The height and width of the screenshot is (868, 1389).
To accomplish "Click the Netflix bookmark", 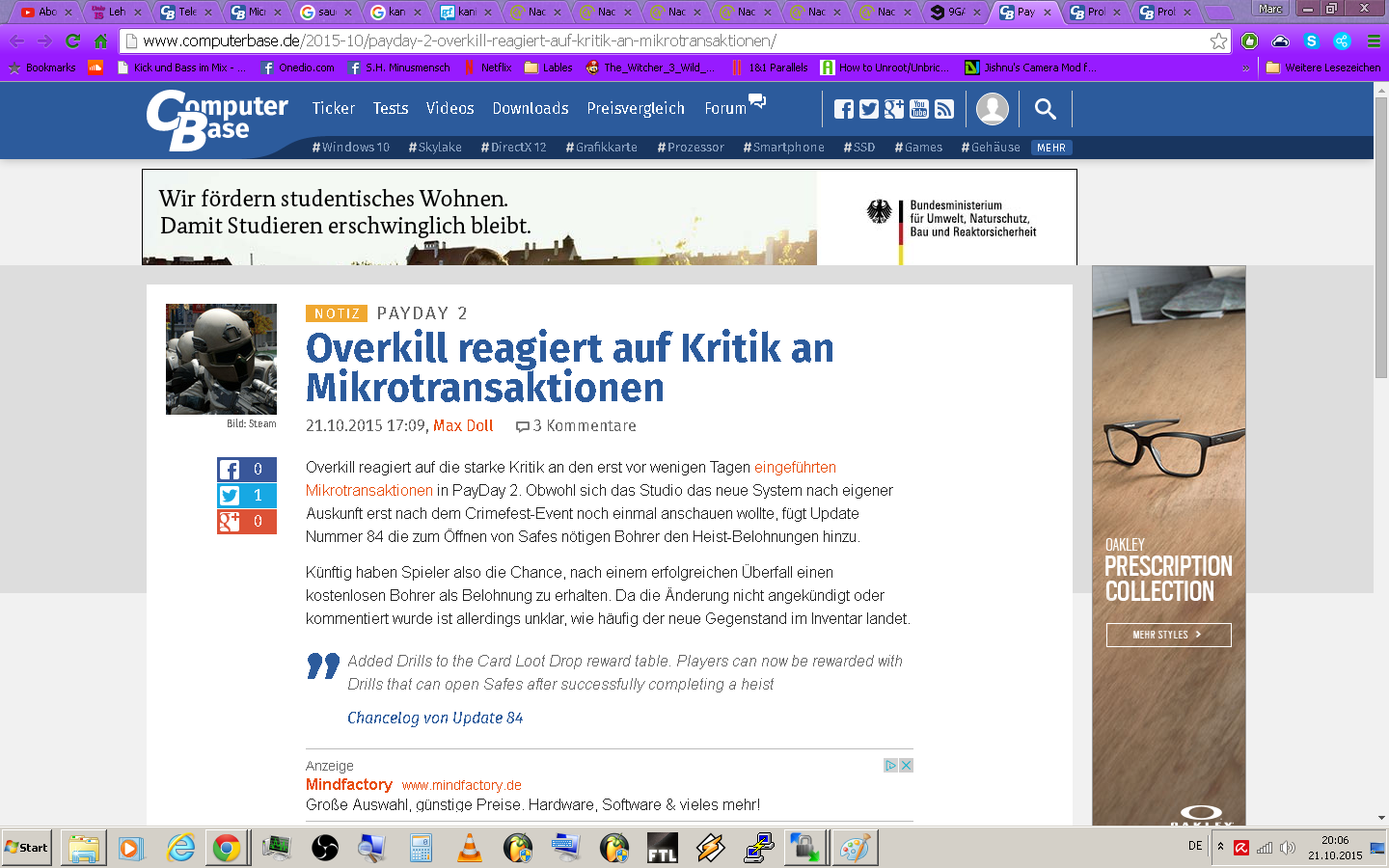I will [x=488, y=68].
